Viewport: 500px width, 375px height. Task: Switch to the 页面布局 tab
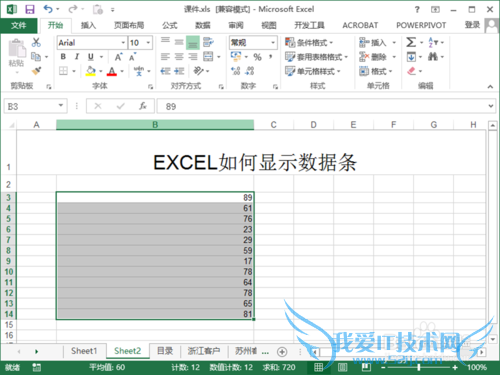(129, 25)
